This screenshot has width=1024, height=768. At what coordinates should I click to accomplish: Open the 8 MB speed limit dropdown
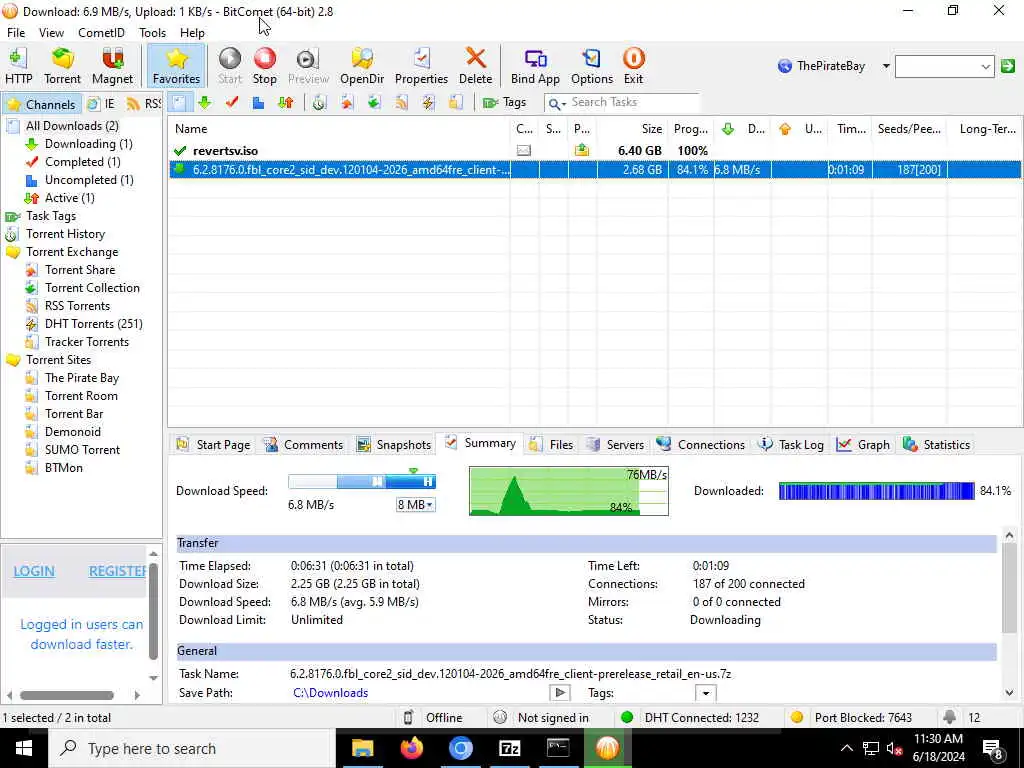[x=416, y=505]
